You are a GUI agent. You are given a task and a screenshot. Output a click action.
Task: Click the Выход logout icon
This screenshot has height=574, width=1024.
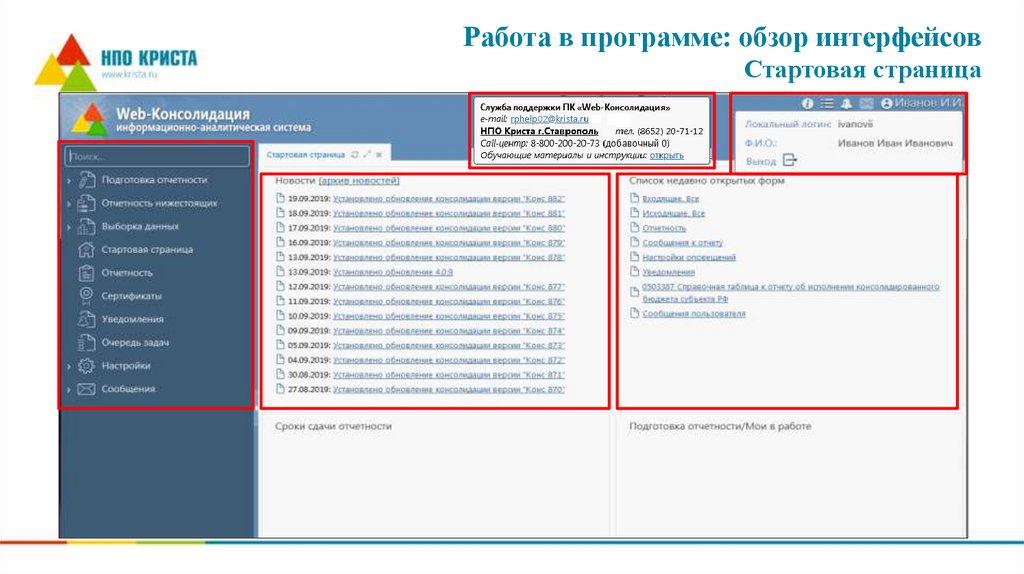tap(790, 160)
